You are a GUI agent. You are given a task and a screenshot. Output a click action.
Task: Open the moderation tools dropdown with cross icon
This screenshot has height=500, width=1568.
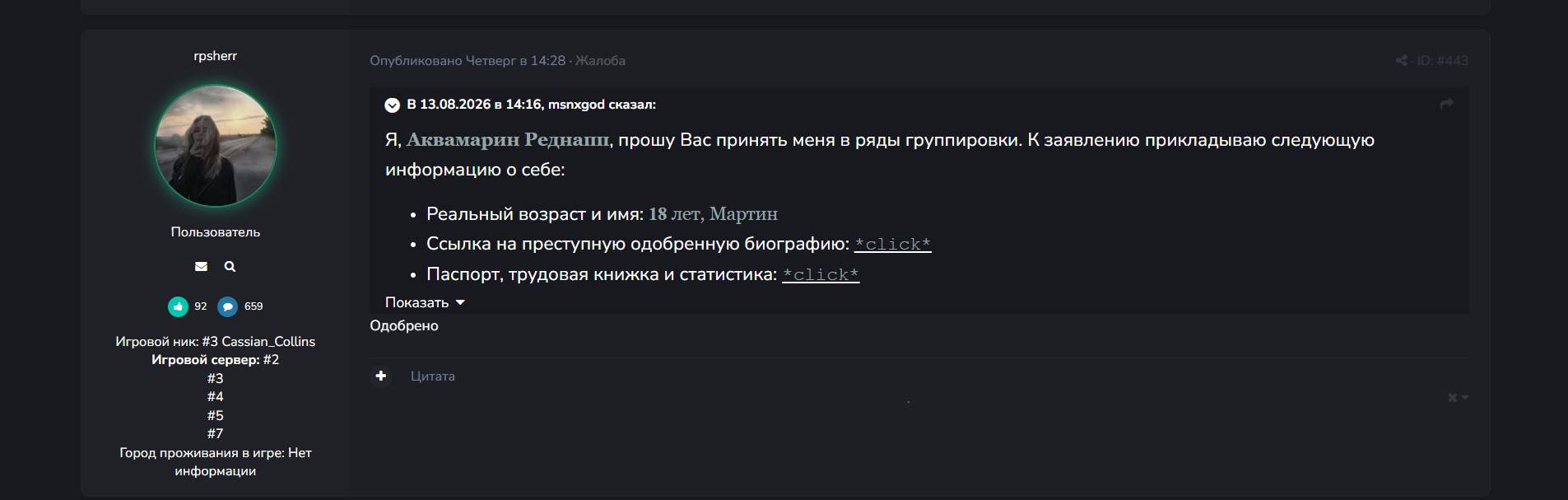[x=1458, y=397]
